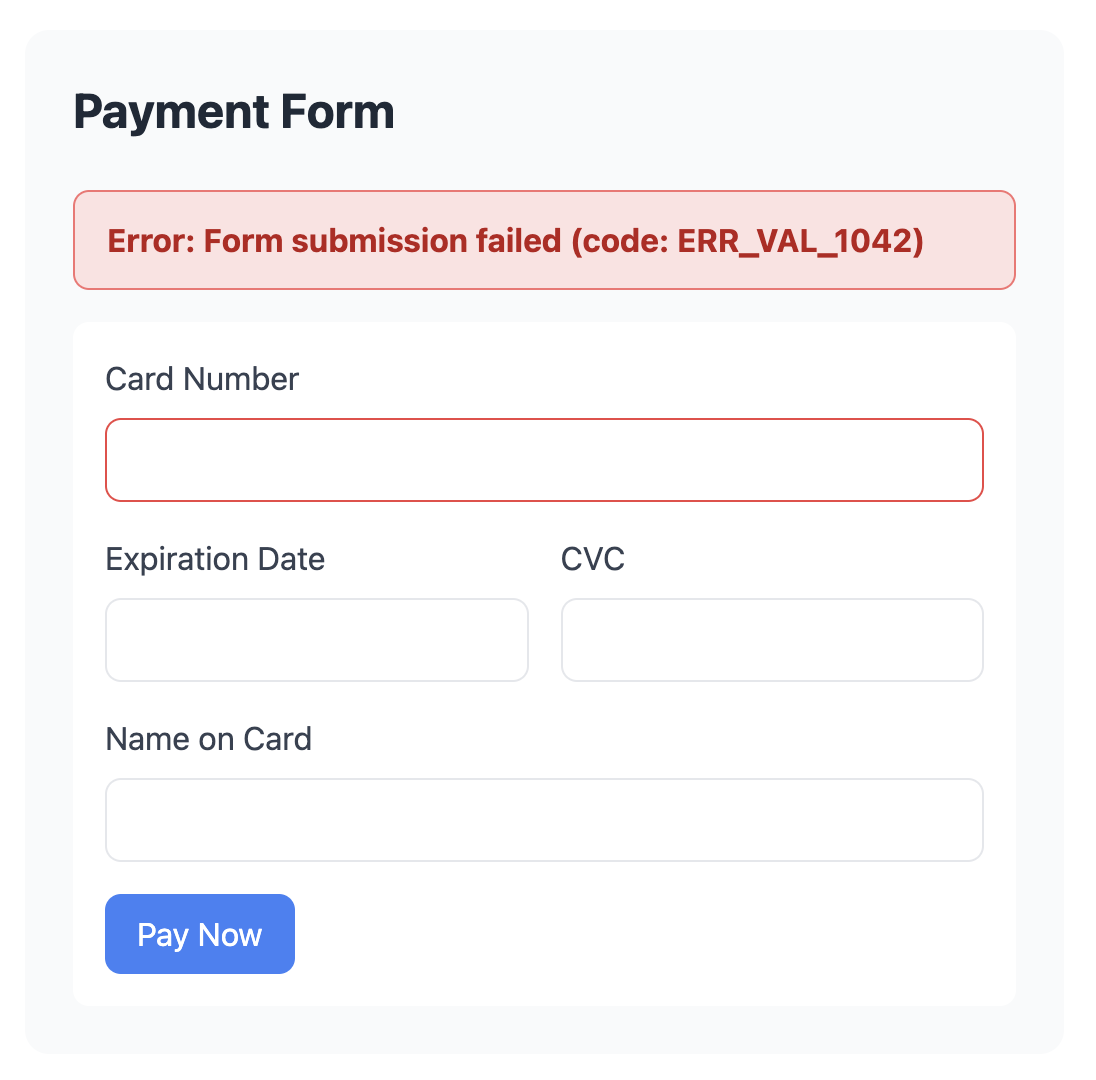Click the Expiration Date input field
This screenshot has width=1096, height=1080.
(316, 639)
